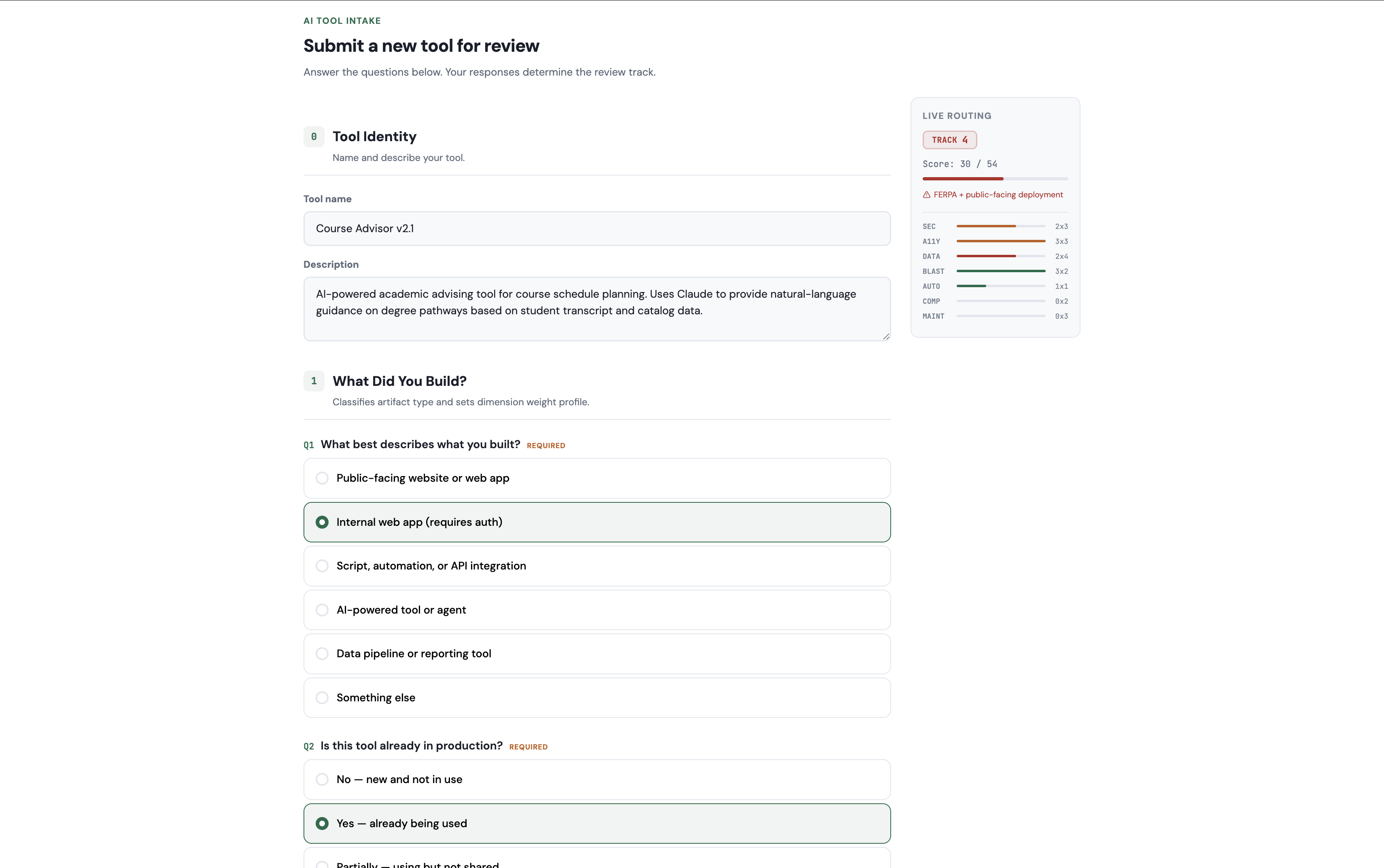Click the Description textarea resize handle
Image resolution: width=1384 pixels, height=868 pixels.
[885, 337]
